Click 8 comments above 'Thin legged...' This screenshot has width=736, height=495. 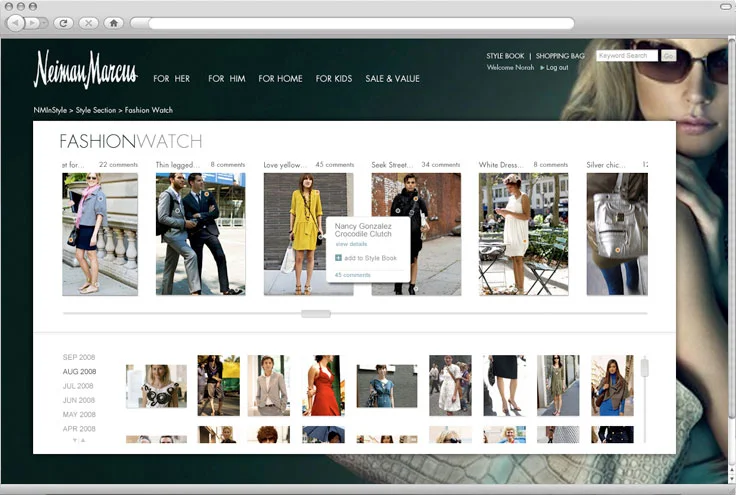228,165
